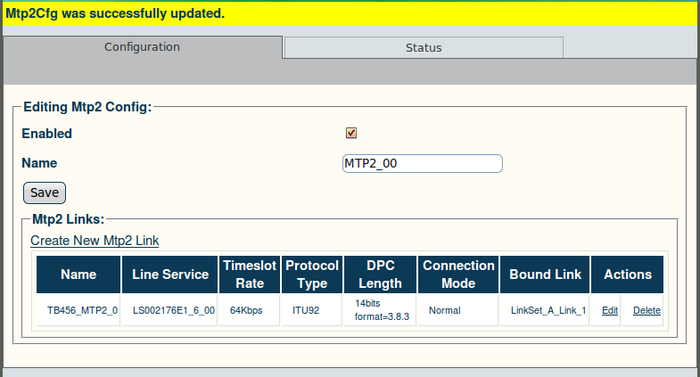
Task: Open the Status tab
Action: 423,48
